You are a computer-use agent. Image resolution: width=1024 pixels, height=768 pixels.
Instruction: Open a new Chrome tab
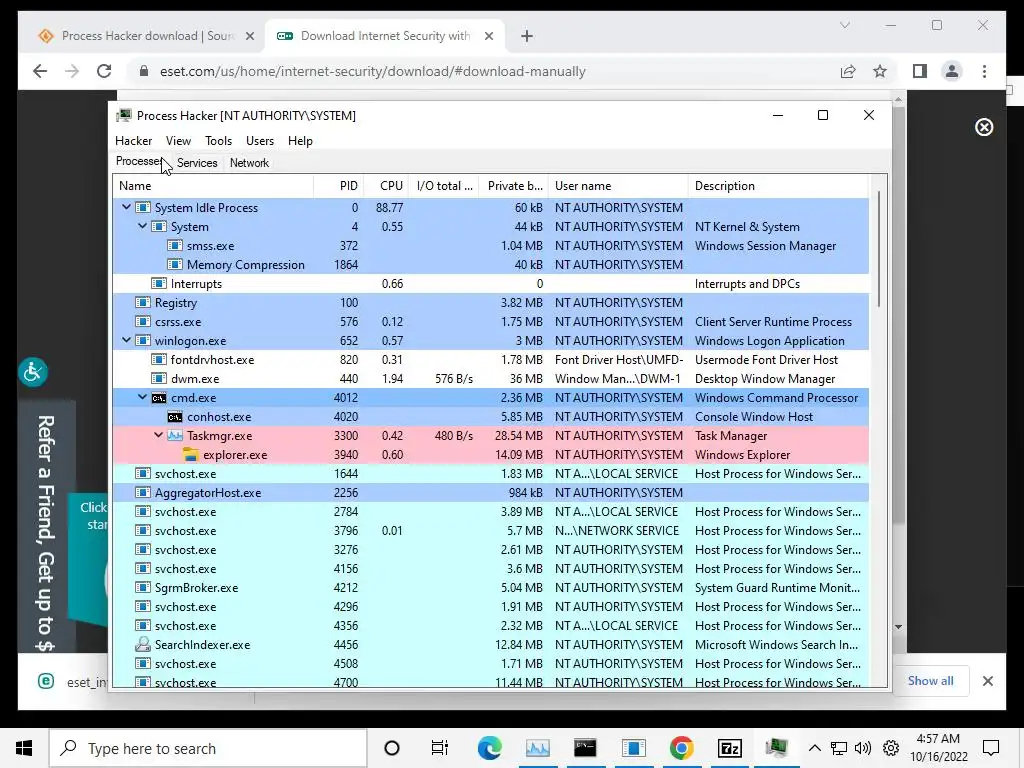527,37
